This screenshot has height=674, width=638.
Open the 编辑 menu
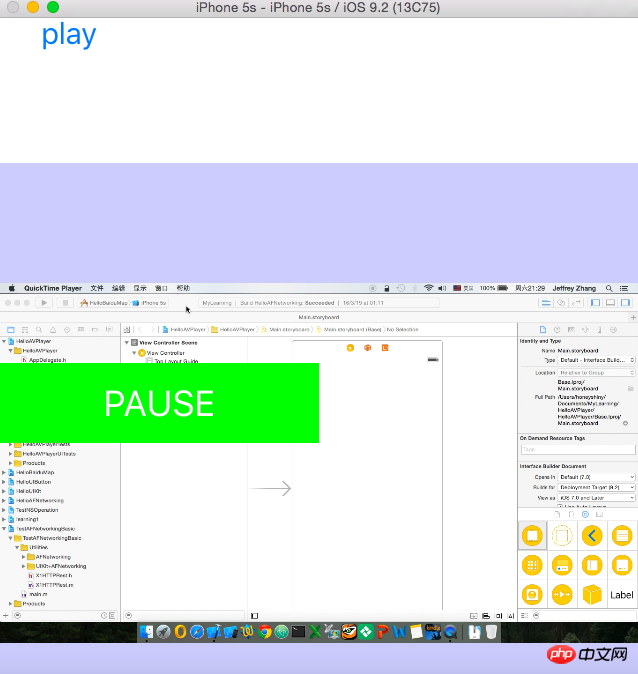[118, 288]
